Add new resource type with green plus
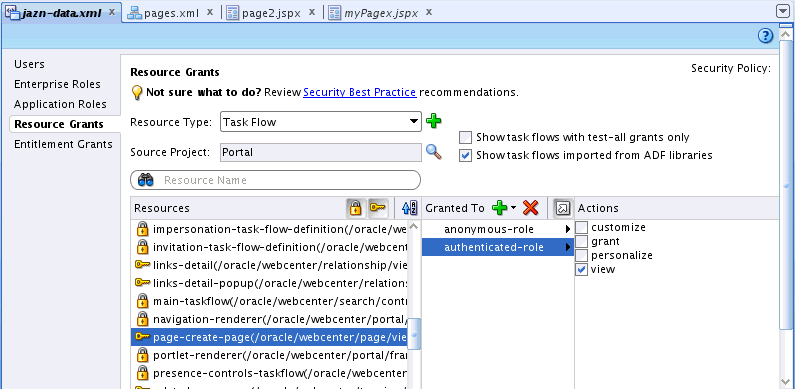This screenshot has height=389, width=795. pyautogui.click(x=433, y=121)
